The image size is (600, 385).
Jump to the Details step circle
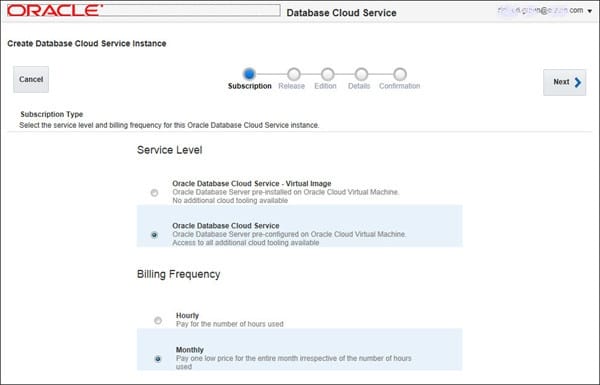click(361, 74)
